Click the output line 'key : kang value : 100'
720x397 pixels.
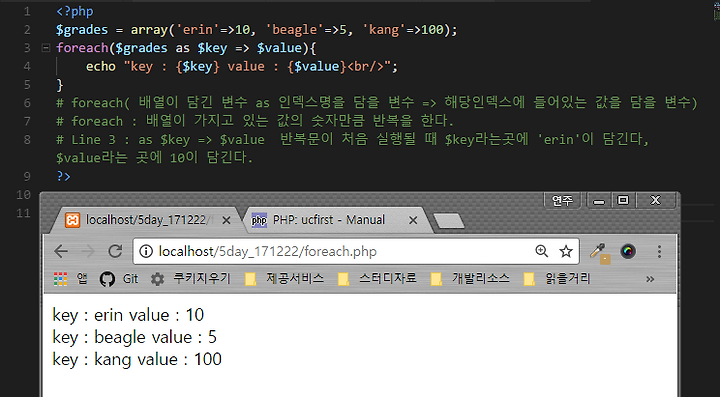click(137, 359)
